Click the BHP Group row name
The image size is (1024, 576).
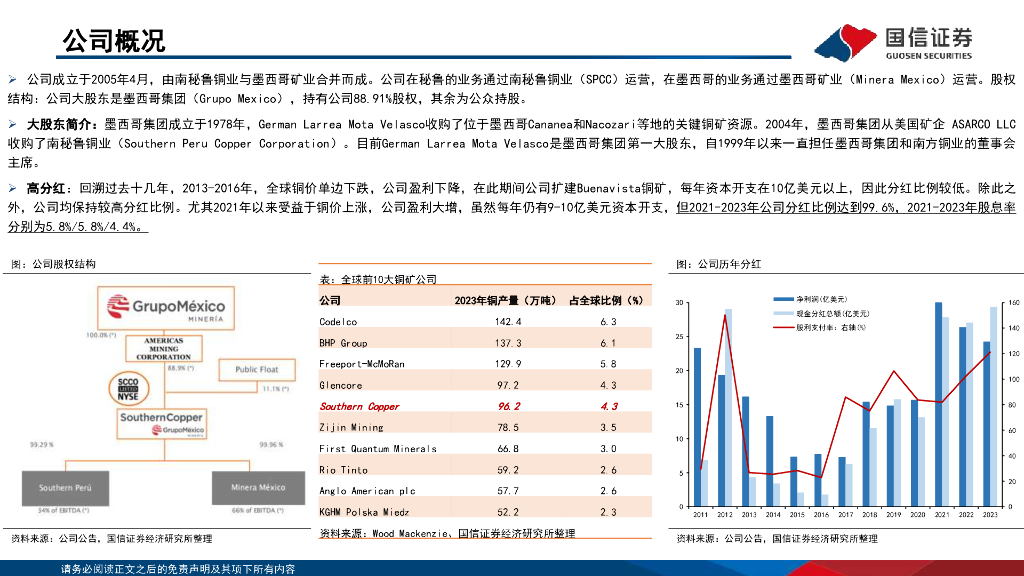tap(344, 343)
